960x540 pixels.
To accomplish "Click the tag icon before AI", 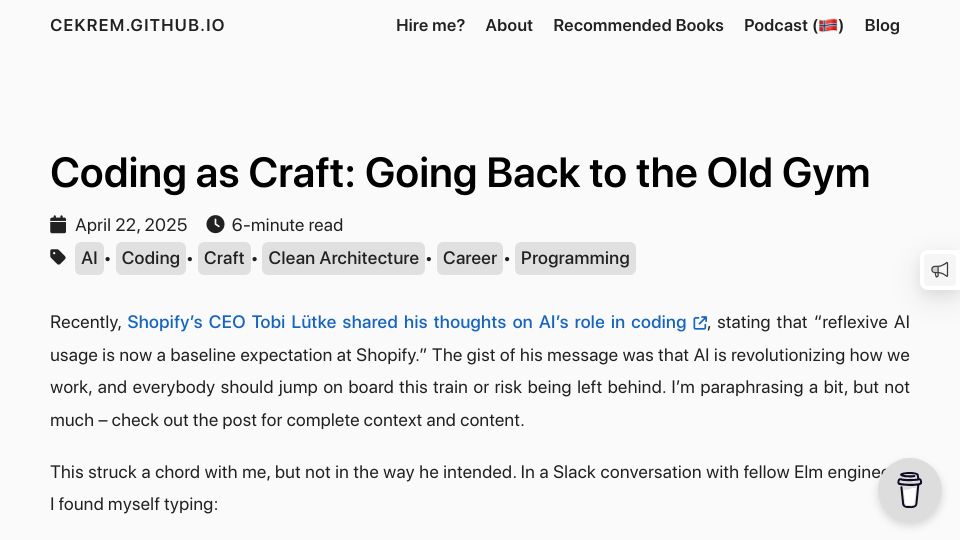I will pos(58,257).
